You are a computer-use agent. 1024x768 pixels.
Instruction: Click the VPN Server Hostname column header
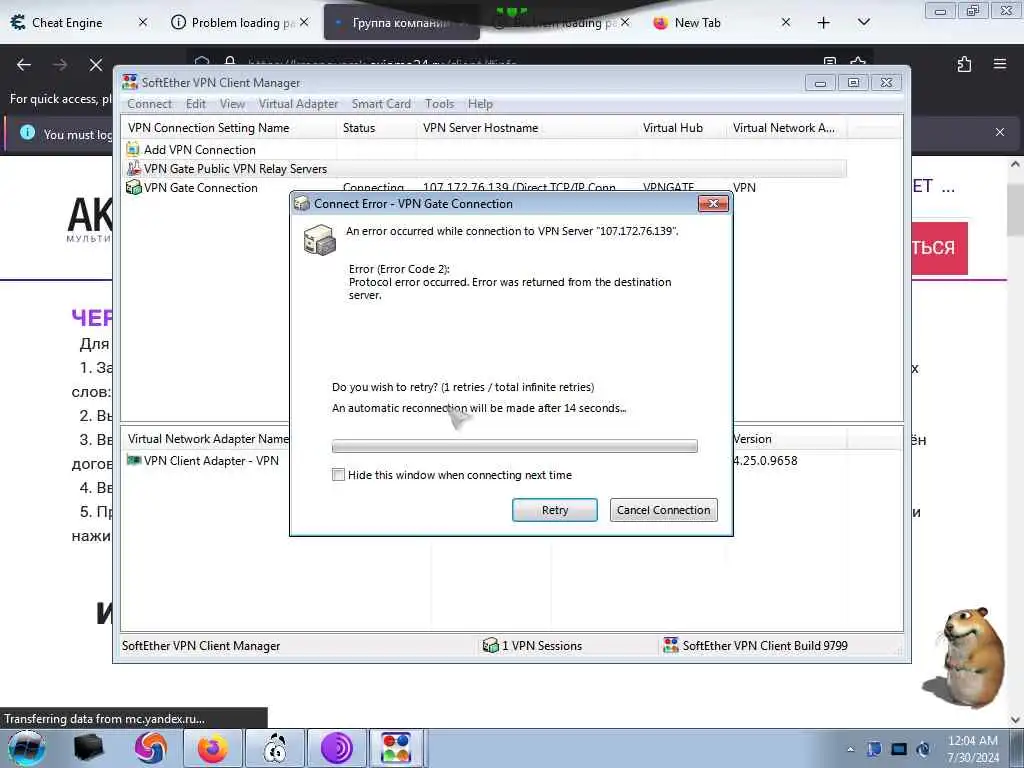526,128
